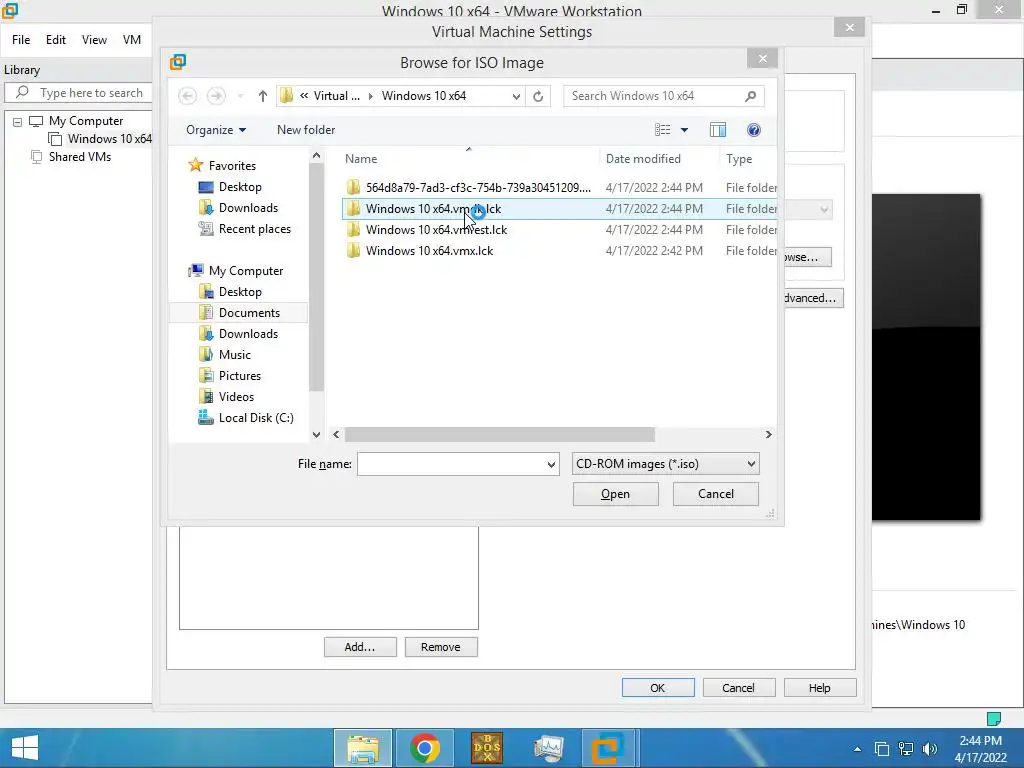This screenshot has height=768, width=1024.
Task: Open the view options dropdown arrow
Action: click(x=684, y=130)
